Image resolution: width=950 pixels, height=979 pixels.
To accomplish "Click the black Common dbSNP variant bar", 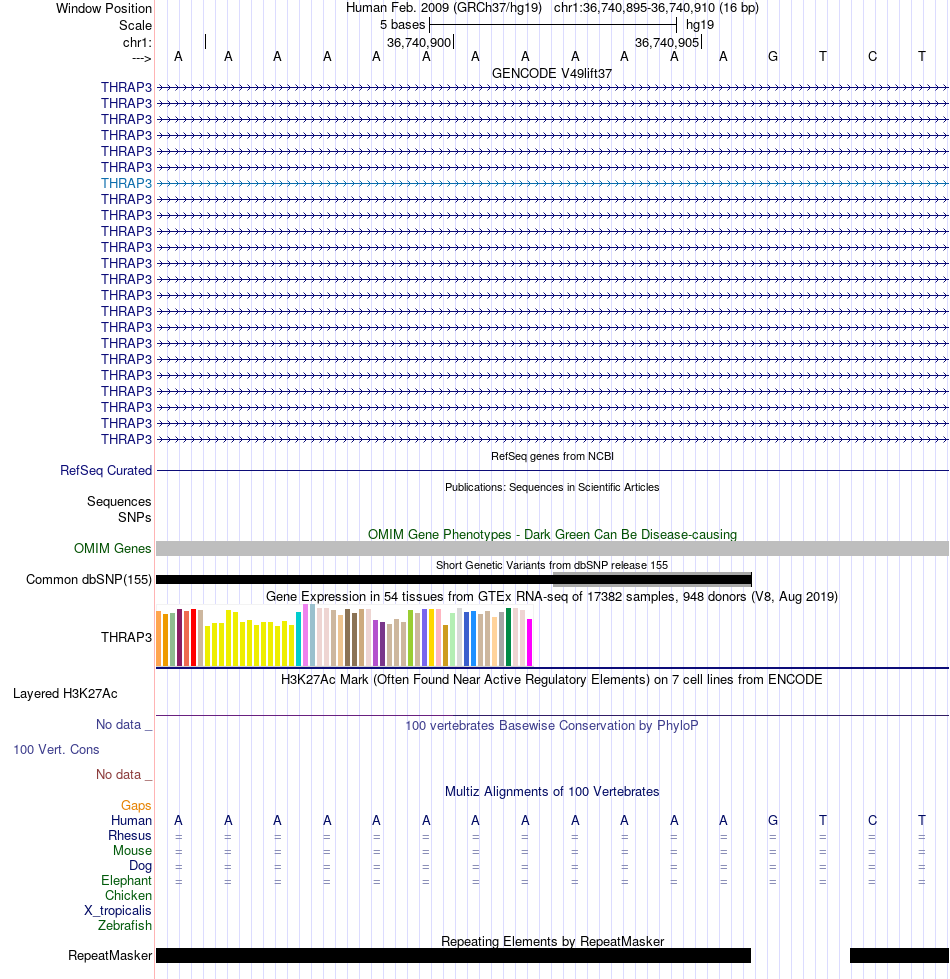I will (x=454, y=580).
